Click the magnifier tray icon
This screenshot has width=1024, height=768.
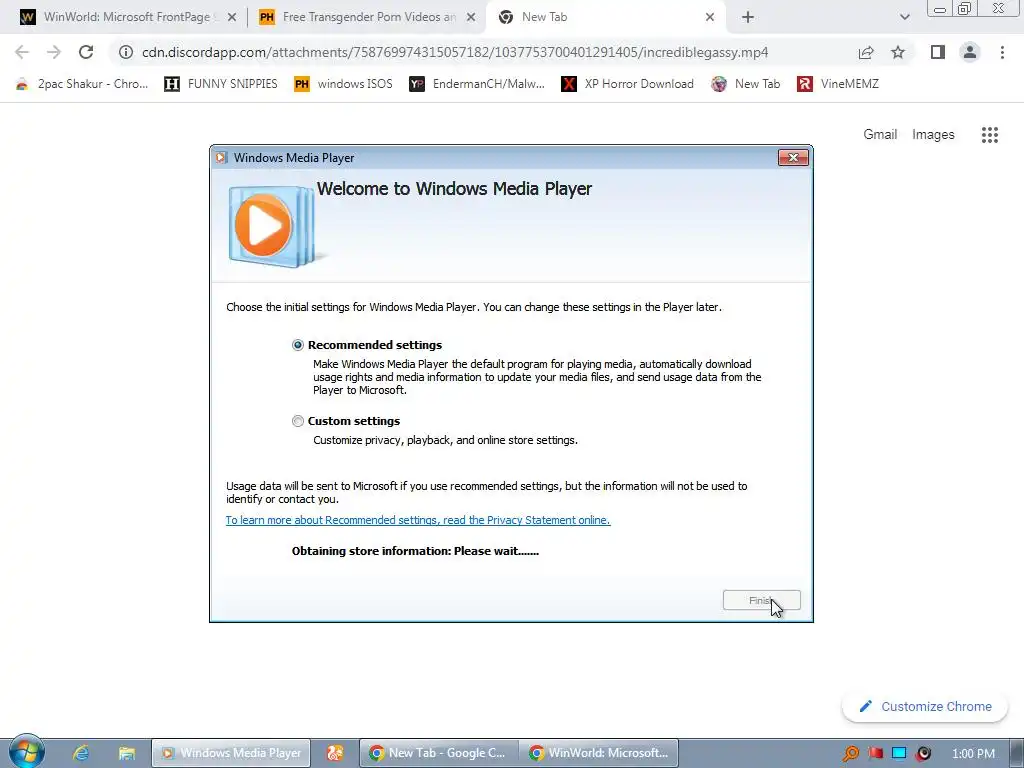850,754
